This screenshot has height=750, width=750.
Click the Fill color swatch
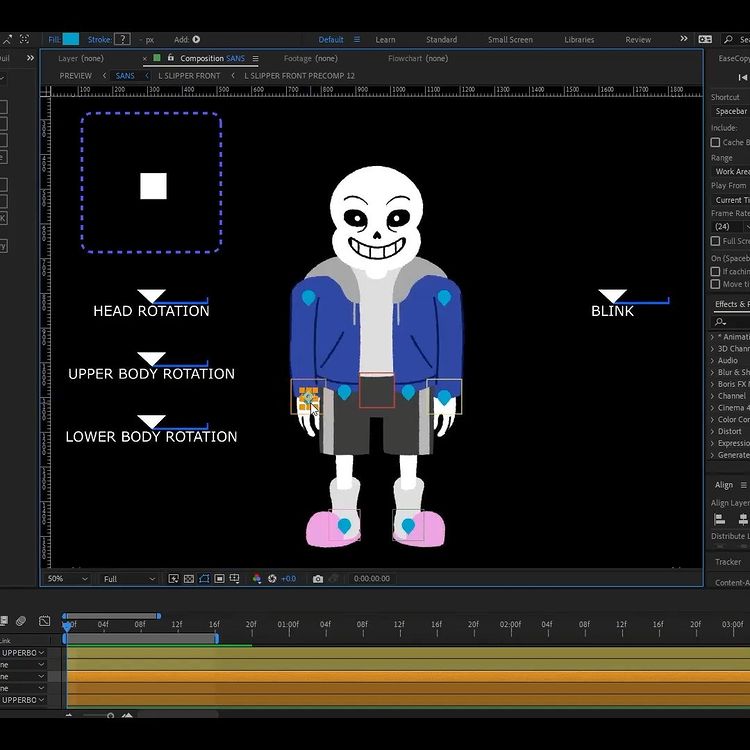point(71,39)
